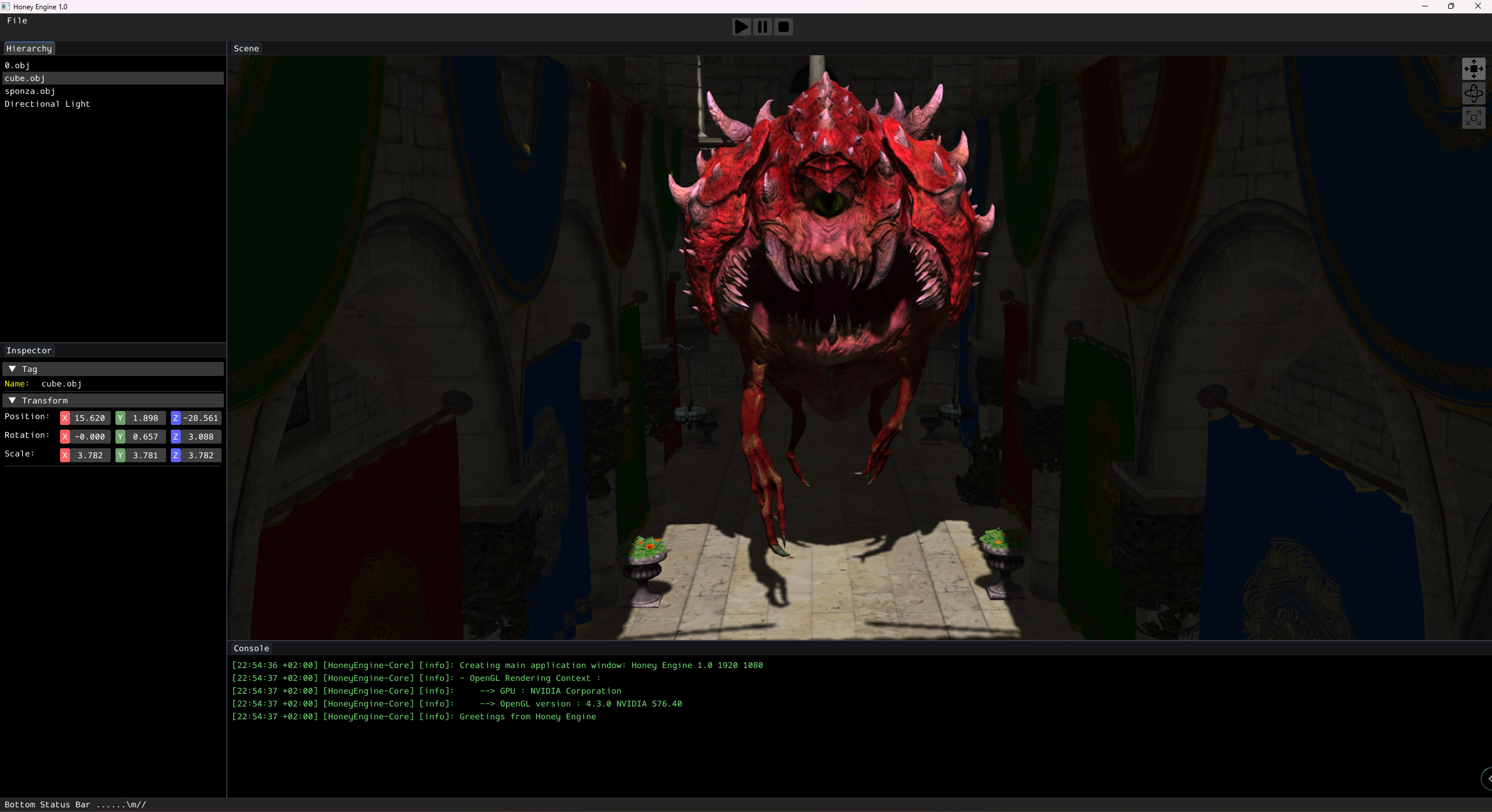Click the console line 'Greetings from Honey Engine'

(x=414, y=716)
